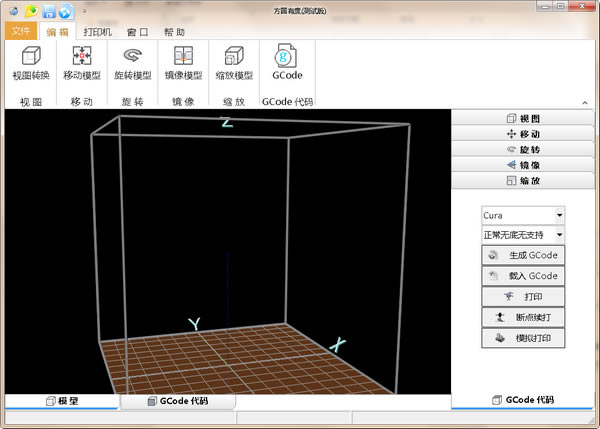Click the 生成 GCode button

[523, 255]
